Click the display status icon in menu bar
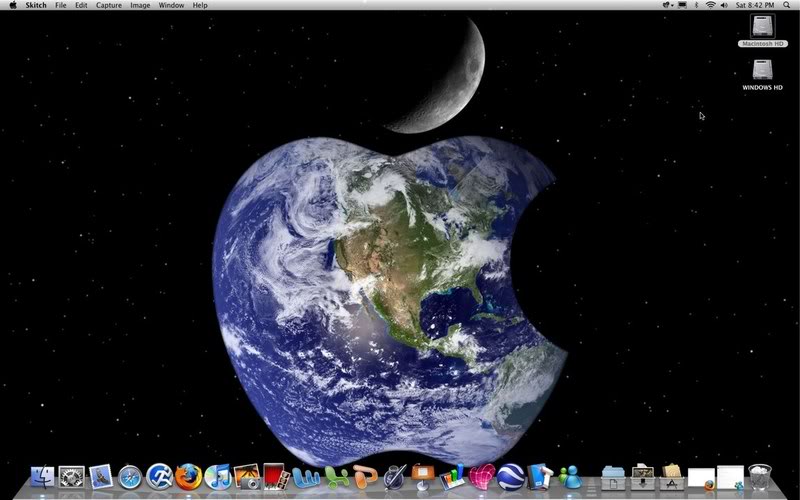This screenshot has width=800, height=500. (x=682, y=5)
